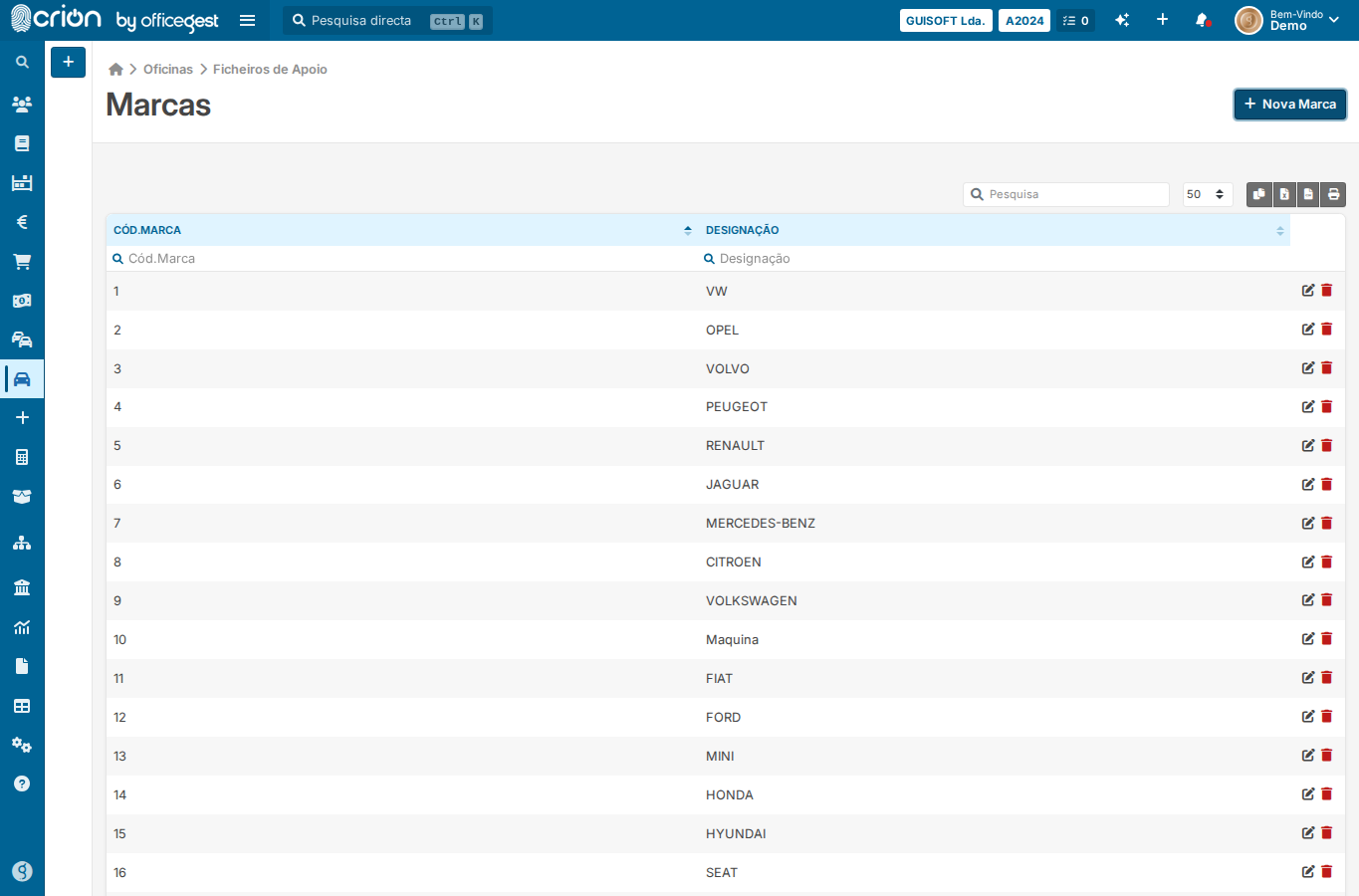Print the Marcas table
This screenshot has height=896, width=1359.
[1333, 194]
